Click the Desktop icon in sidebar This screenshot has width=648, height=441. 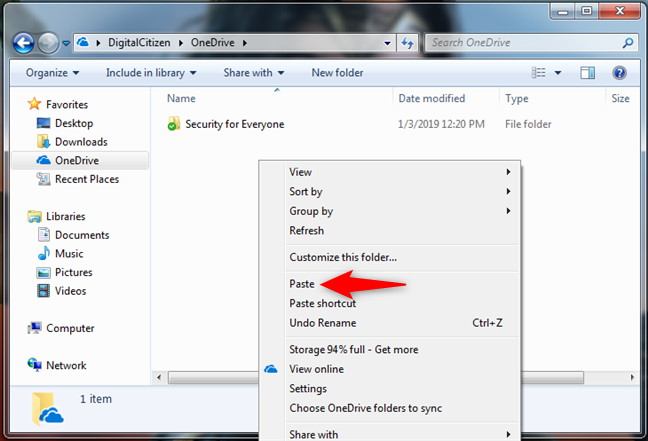click(x=43, y=123)
